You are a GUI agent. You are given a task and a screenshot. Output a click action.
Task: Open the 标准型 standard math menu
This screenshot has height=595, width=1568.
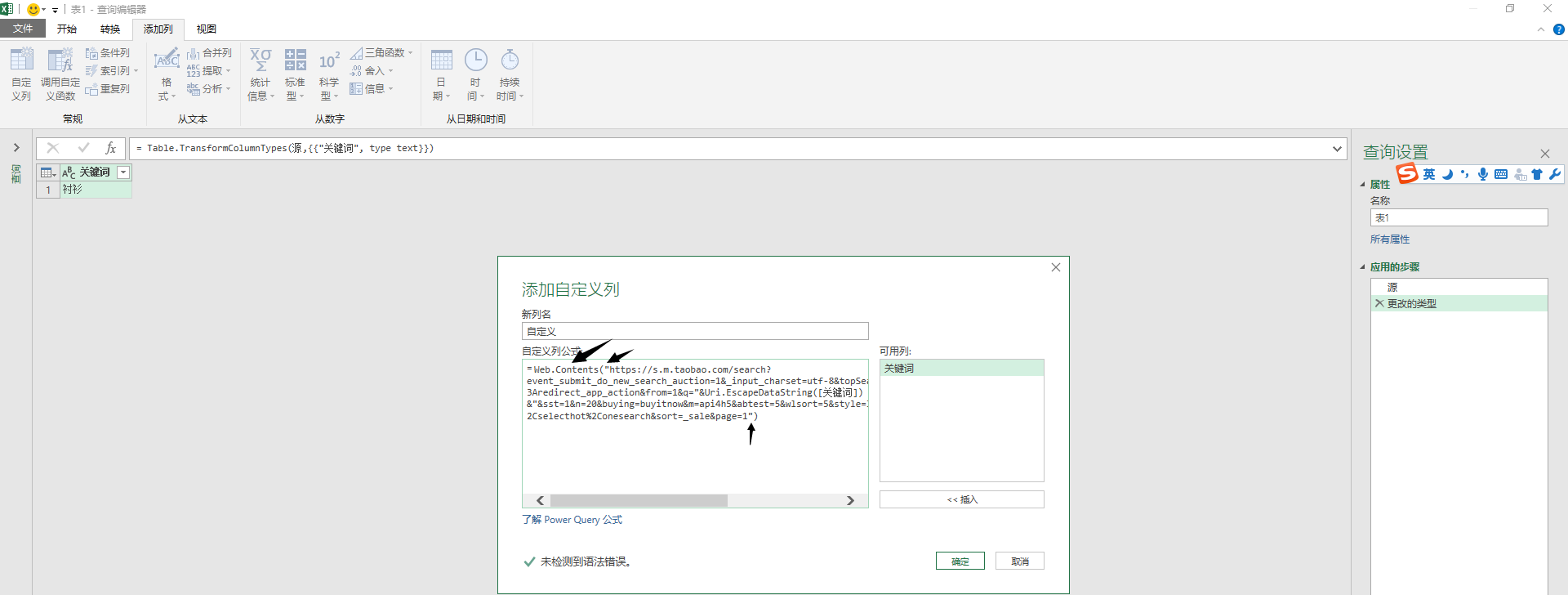295,74
